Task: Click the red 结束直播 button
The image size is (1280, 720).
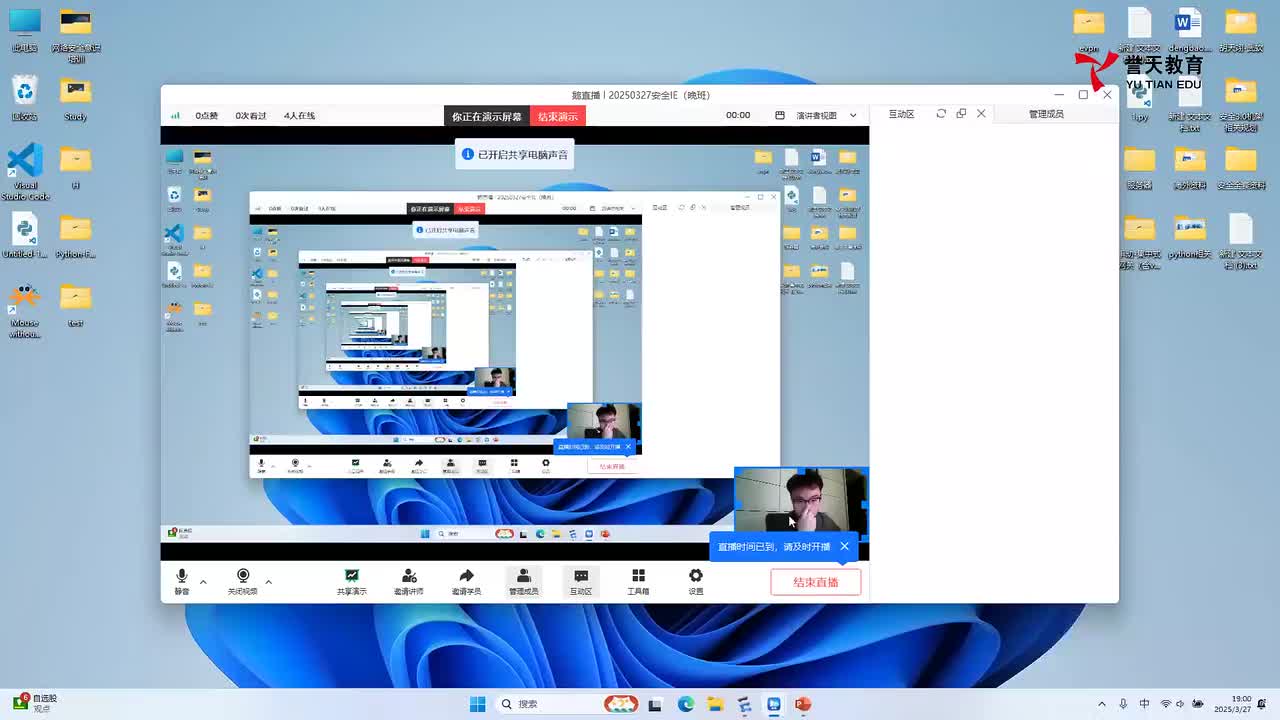Action: click(x=815, y=582)
